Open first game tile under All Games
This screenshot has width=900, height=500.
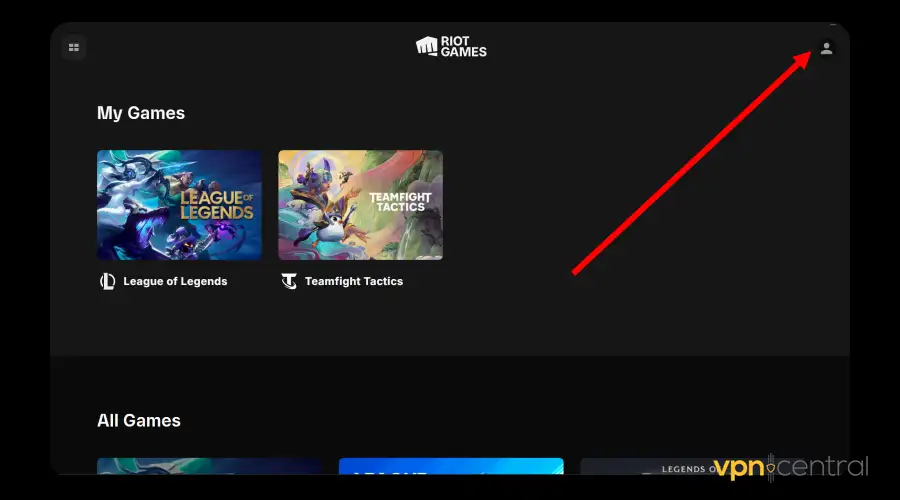tap(209, 466)
